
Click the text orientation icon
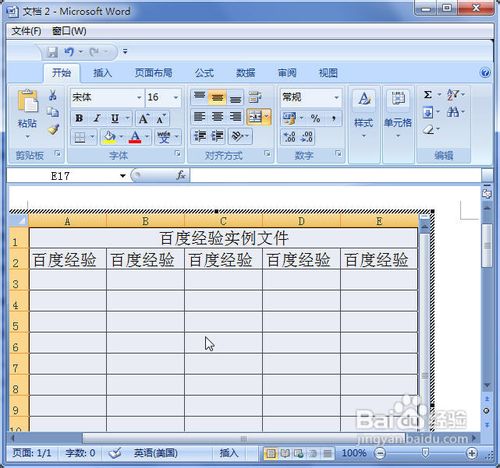tap(237, 136)
